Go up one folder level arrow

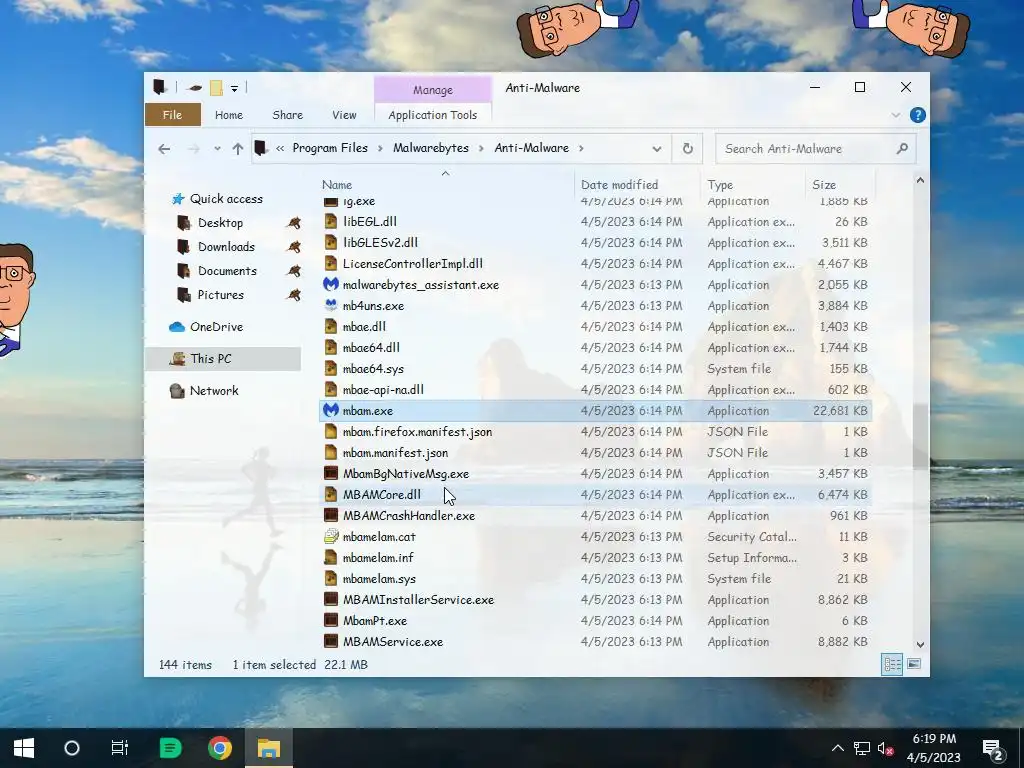coord(238,149)
